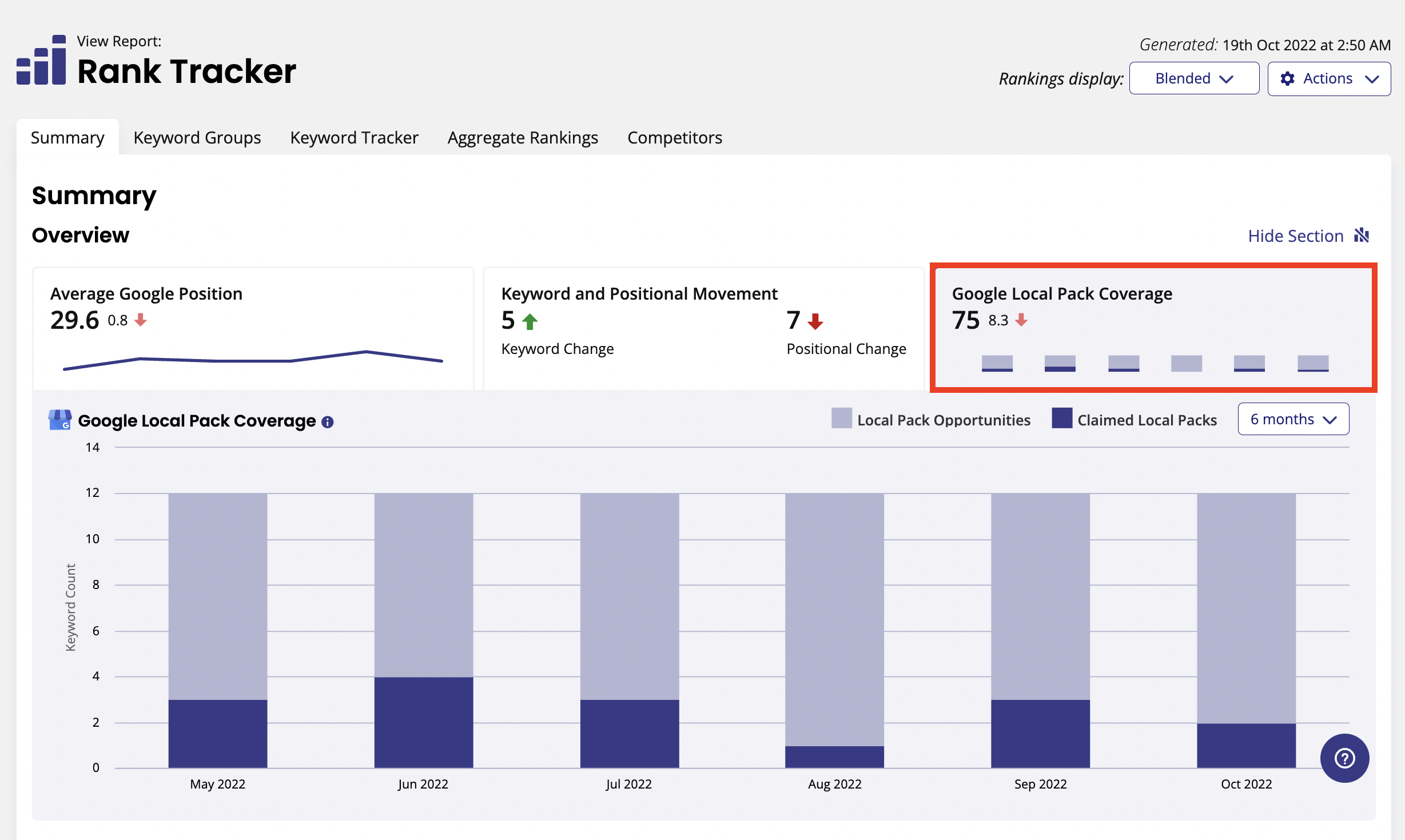The image size is (1405, 840).
Task: Click the 75 coverage value
Action: click(x=966, y=320)
